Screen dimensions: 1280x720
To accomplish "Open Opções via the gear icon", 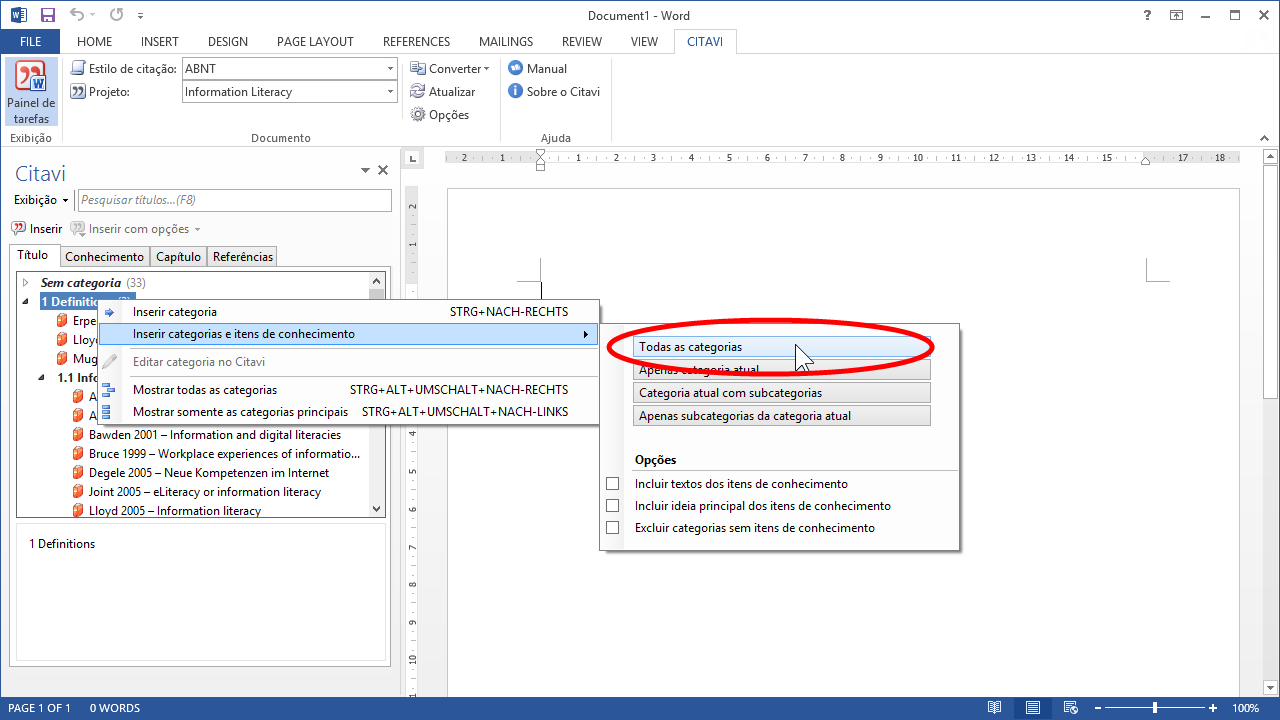I will [418, 114].
